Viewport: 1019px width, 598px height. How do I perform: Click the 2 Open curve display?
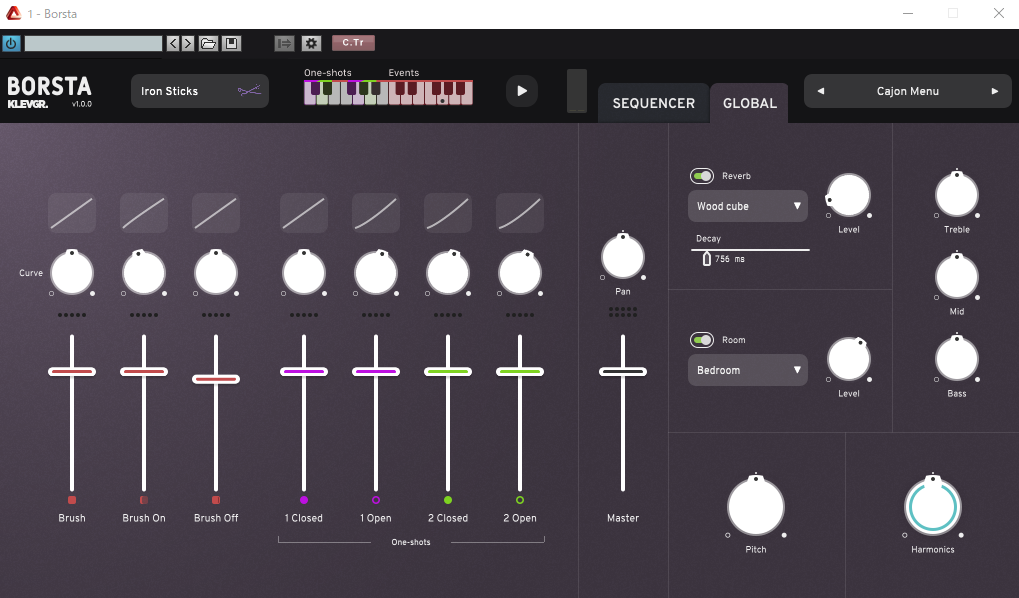[520, 213]
